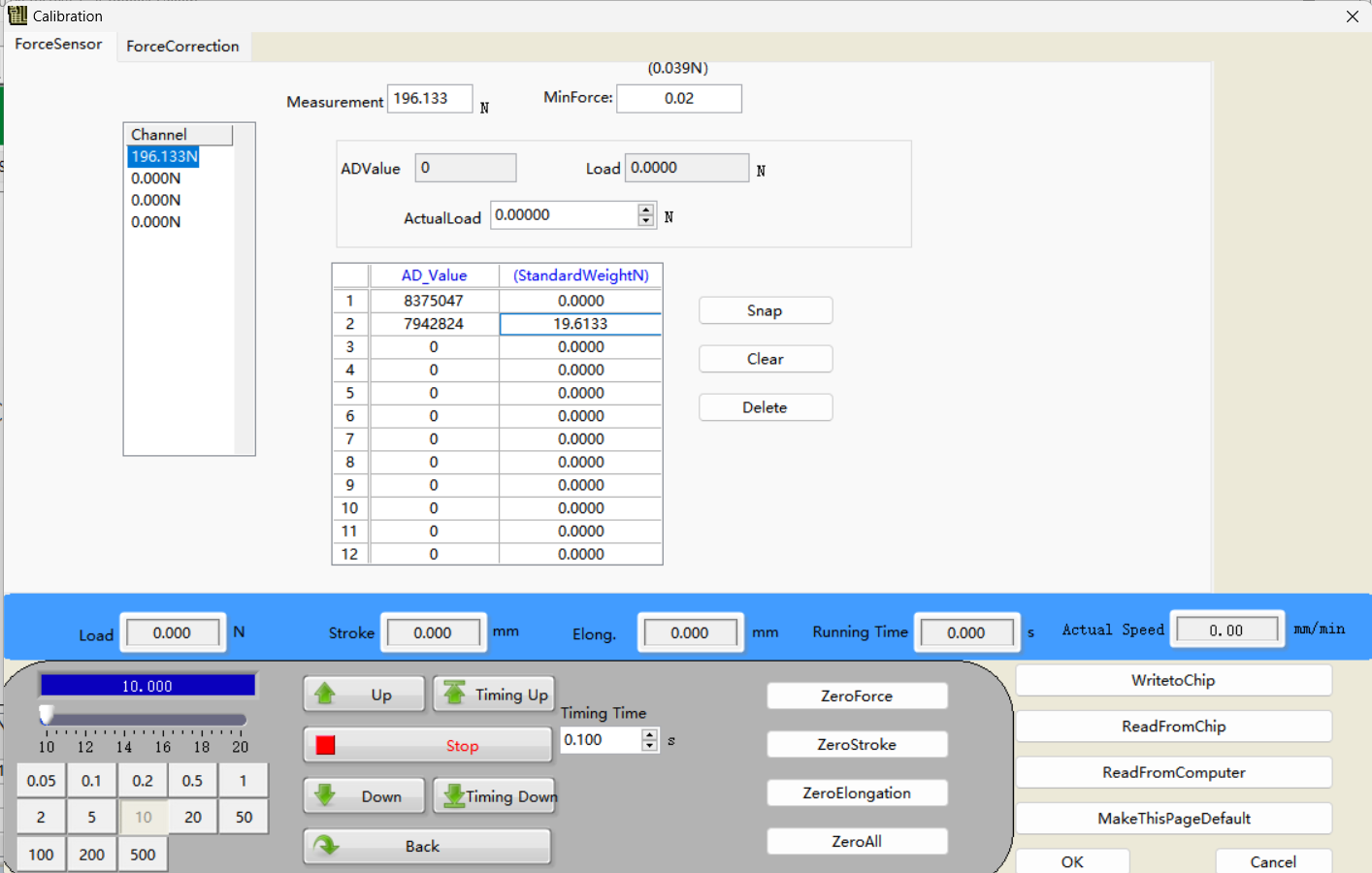Click the WritetoChip button

(1172, 680)
